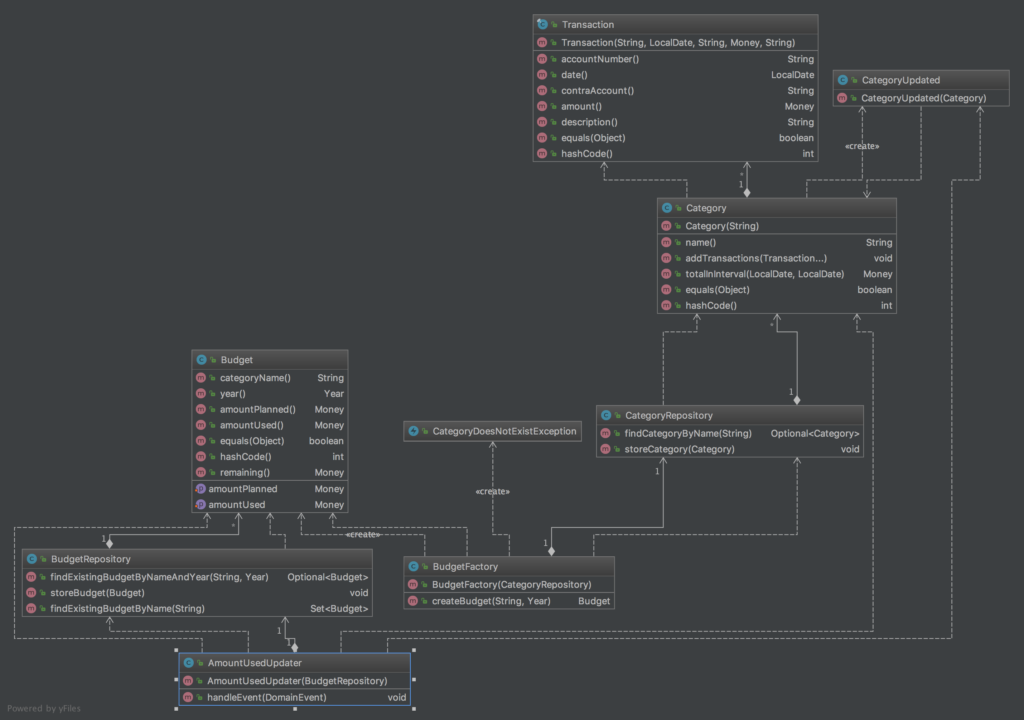Click method icon beside handleEvent(DomainEvent)

coord(188,697)
